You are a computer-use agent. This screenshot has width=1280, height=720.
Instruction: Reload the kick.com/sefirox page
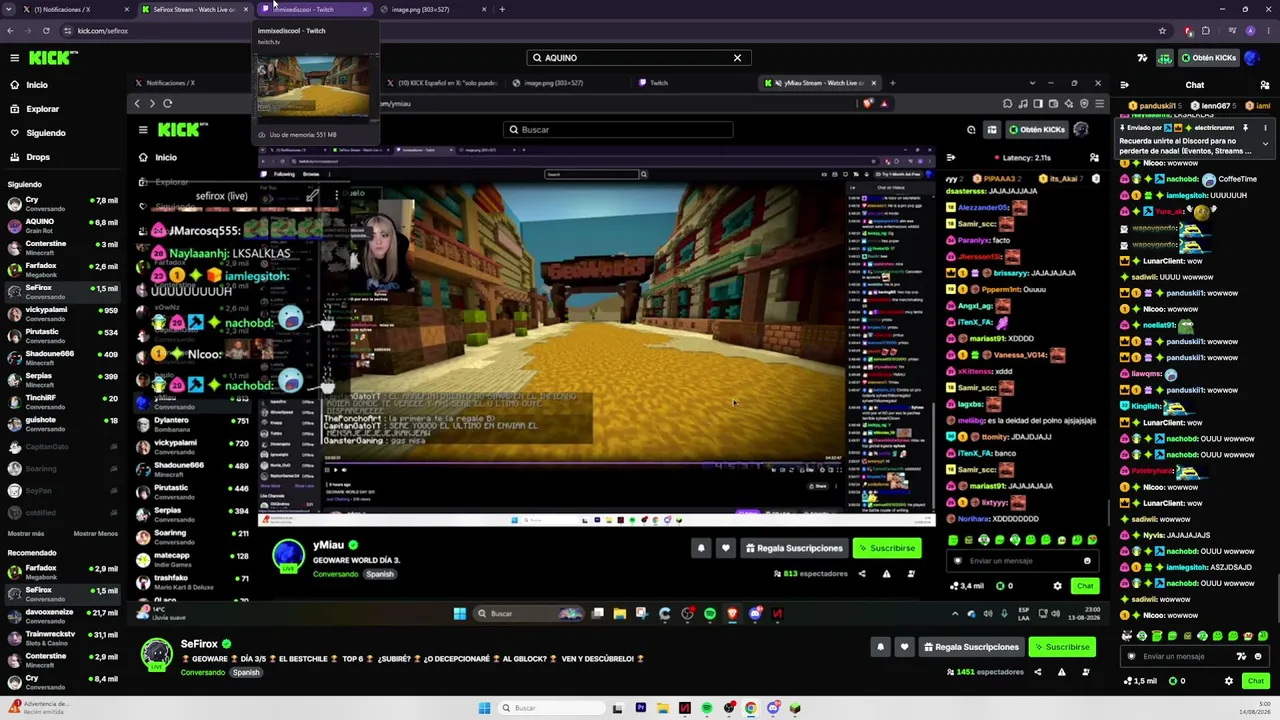pyautogui.click(x=46, y=31)
